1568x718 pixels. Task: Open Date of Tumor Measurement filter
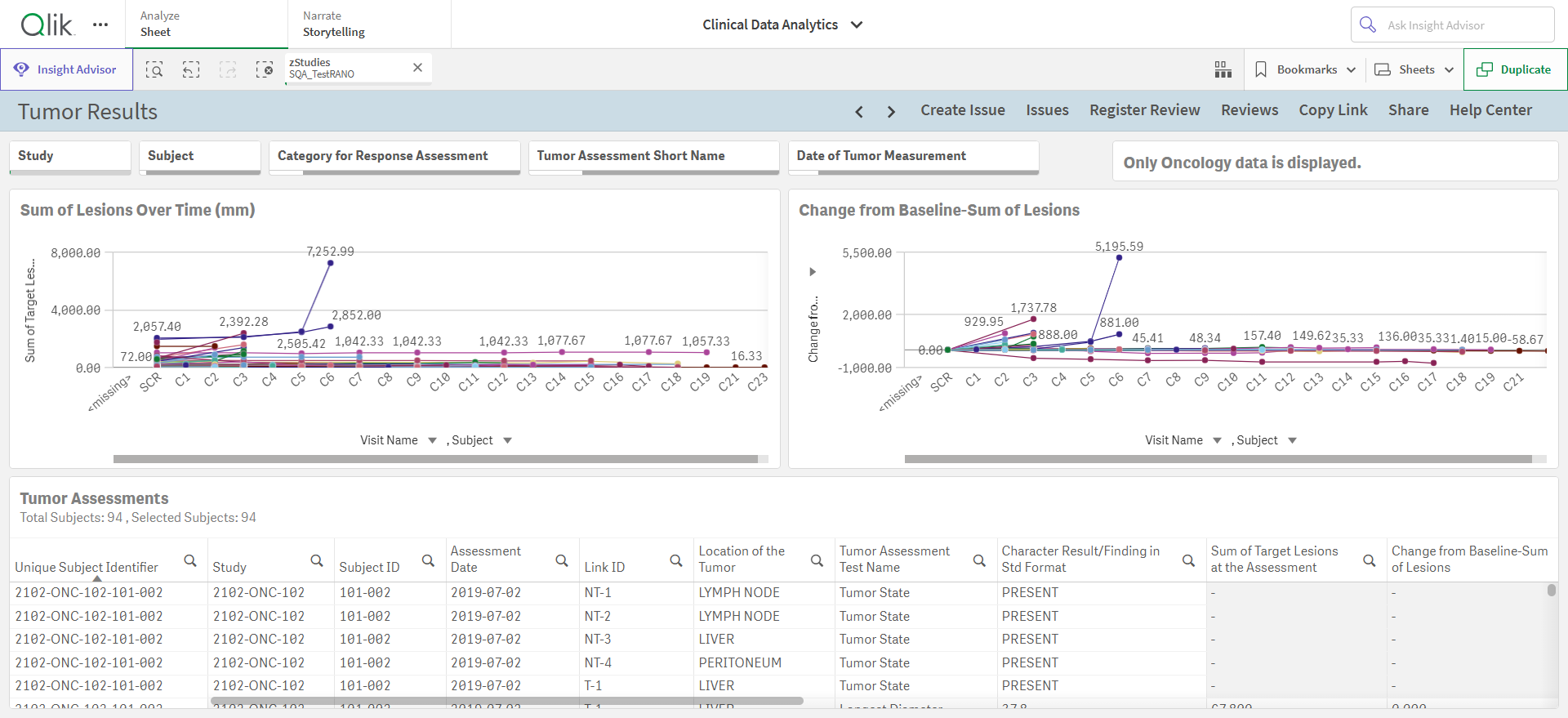(914, 157)
